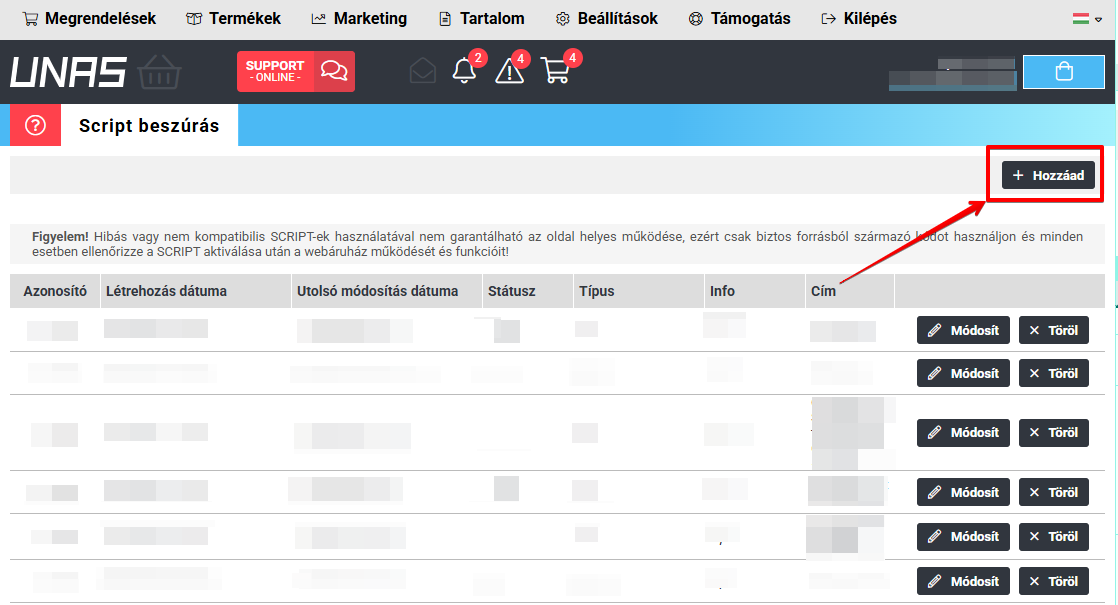
Task: Click Töröl in the fourth row
Action: [1054, 492]
